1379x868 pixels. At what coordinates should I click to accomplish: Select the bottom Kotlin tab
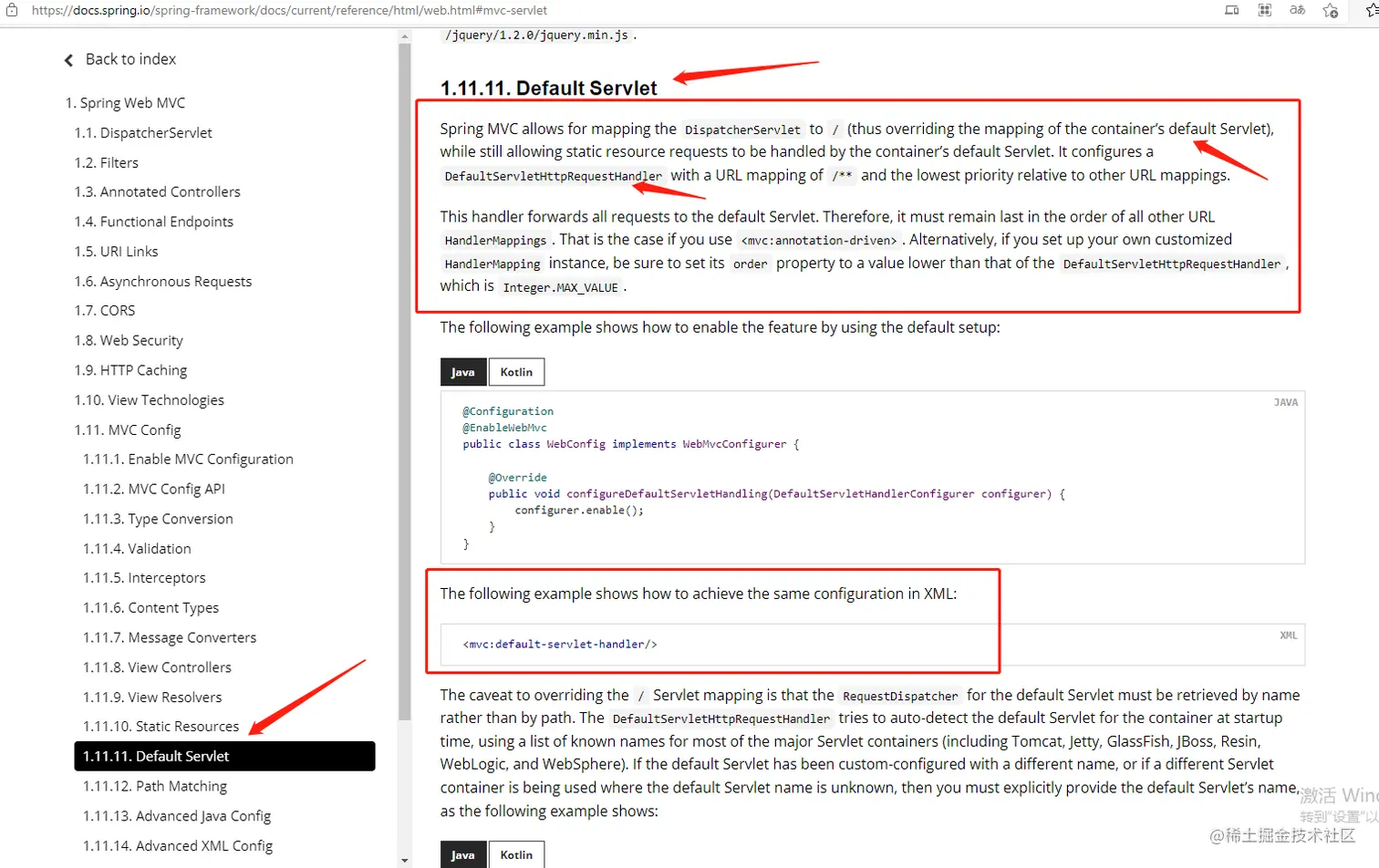(x=516, y=854)
